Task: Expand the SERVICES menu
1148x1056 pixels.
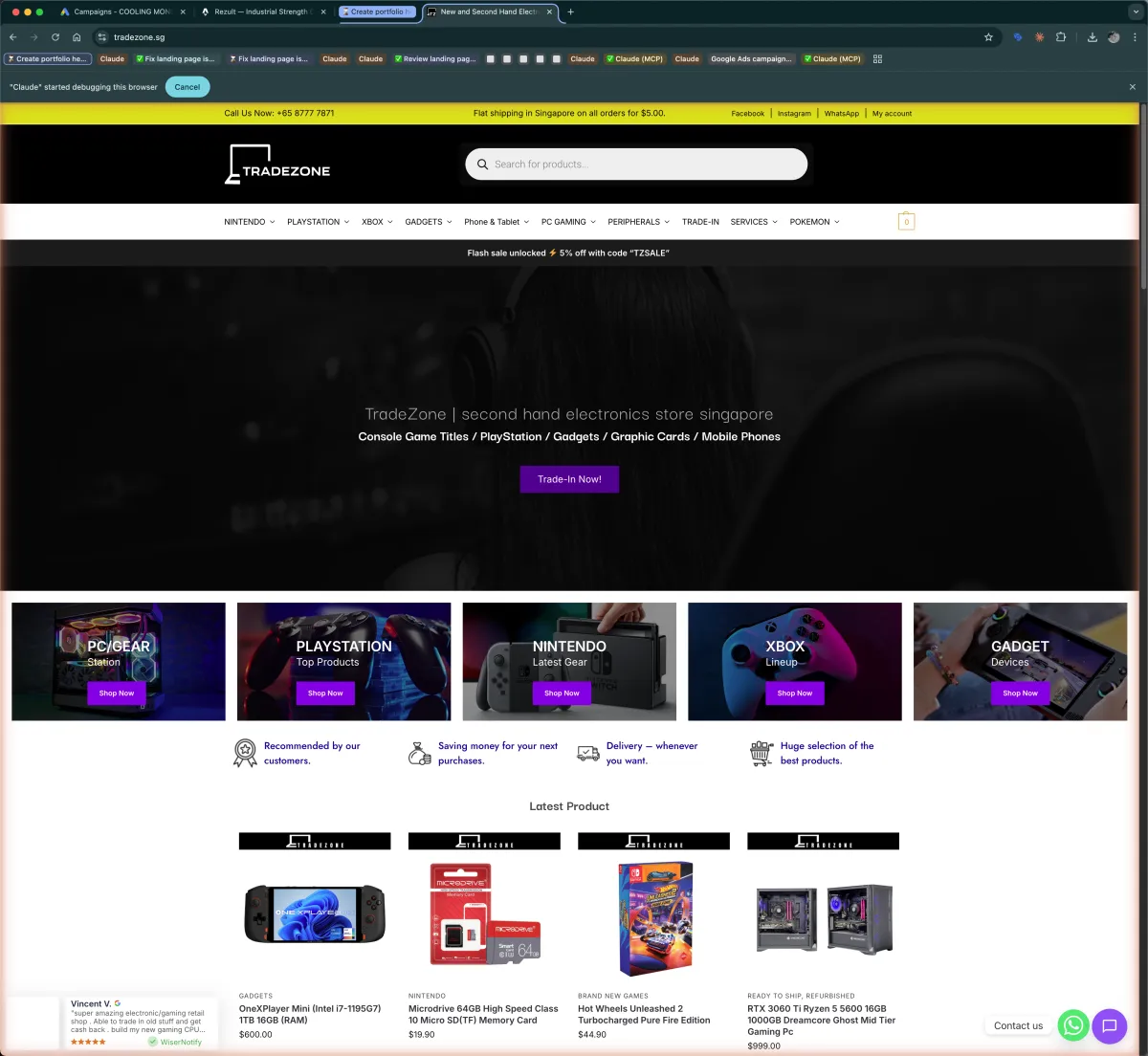Action: (754, 222)
